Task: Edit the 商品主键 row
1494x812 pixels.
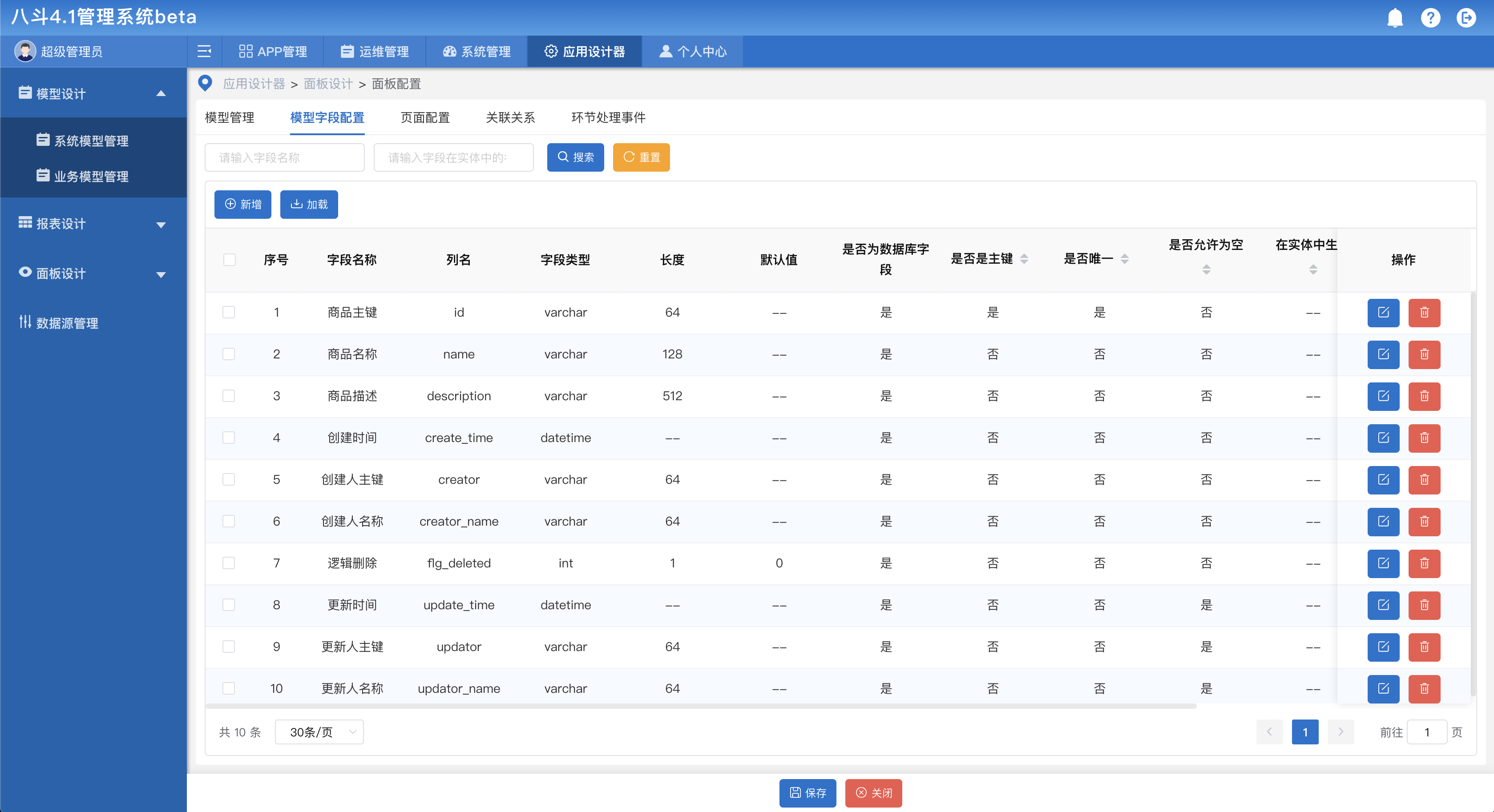Action: click(x=1383, y=313)
